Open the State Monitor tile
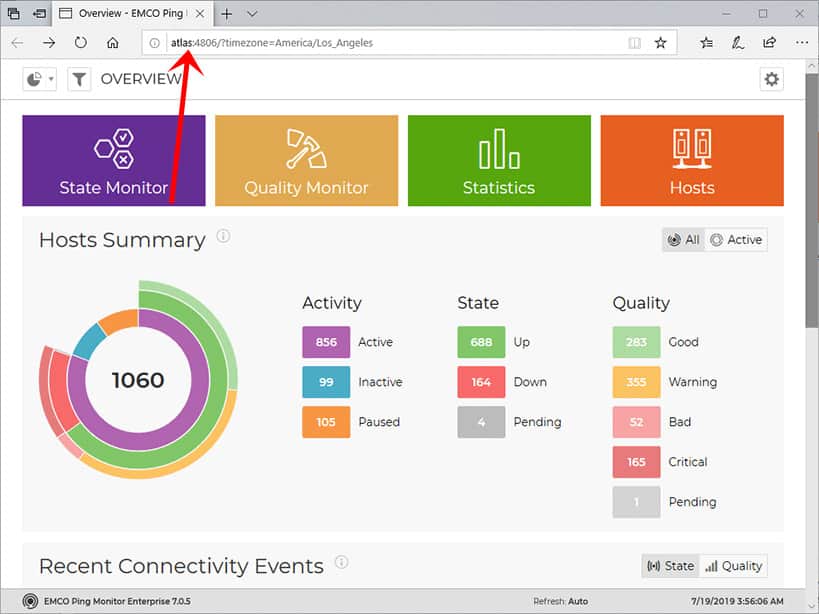 coord(114,160)
